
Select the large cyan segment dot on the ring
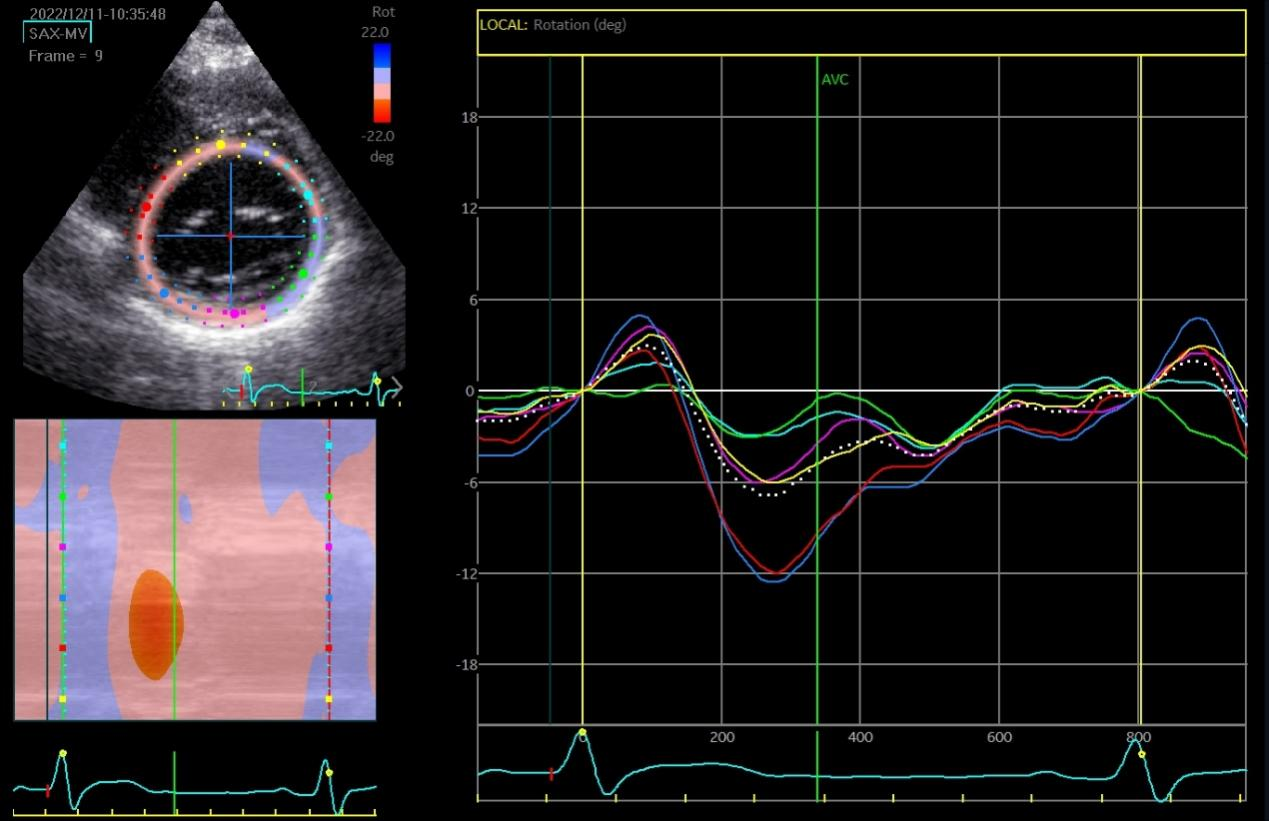click(x=309, y=193)
